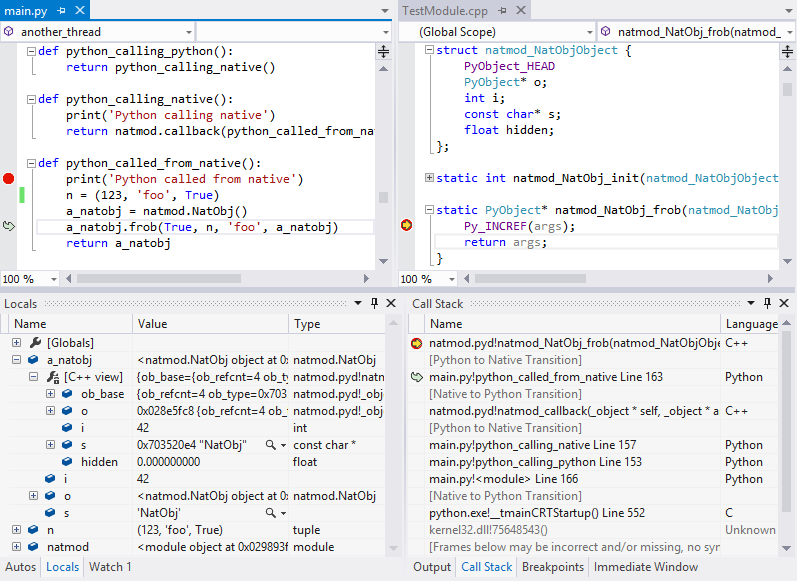The width and height of the screenshot is (797, 581).
Task: Click the split-editor handle in main.py
Action: [x=383, y=51]
